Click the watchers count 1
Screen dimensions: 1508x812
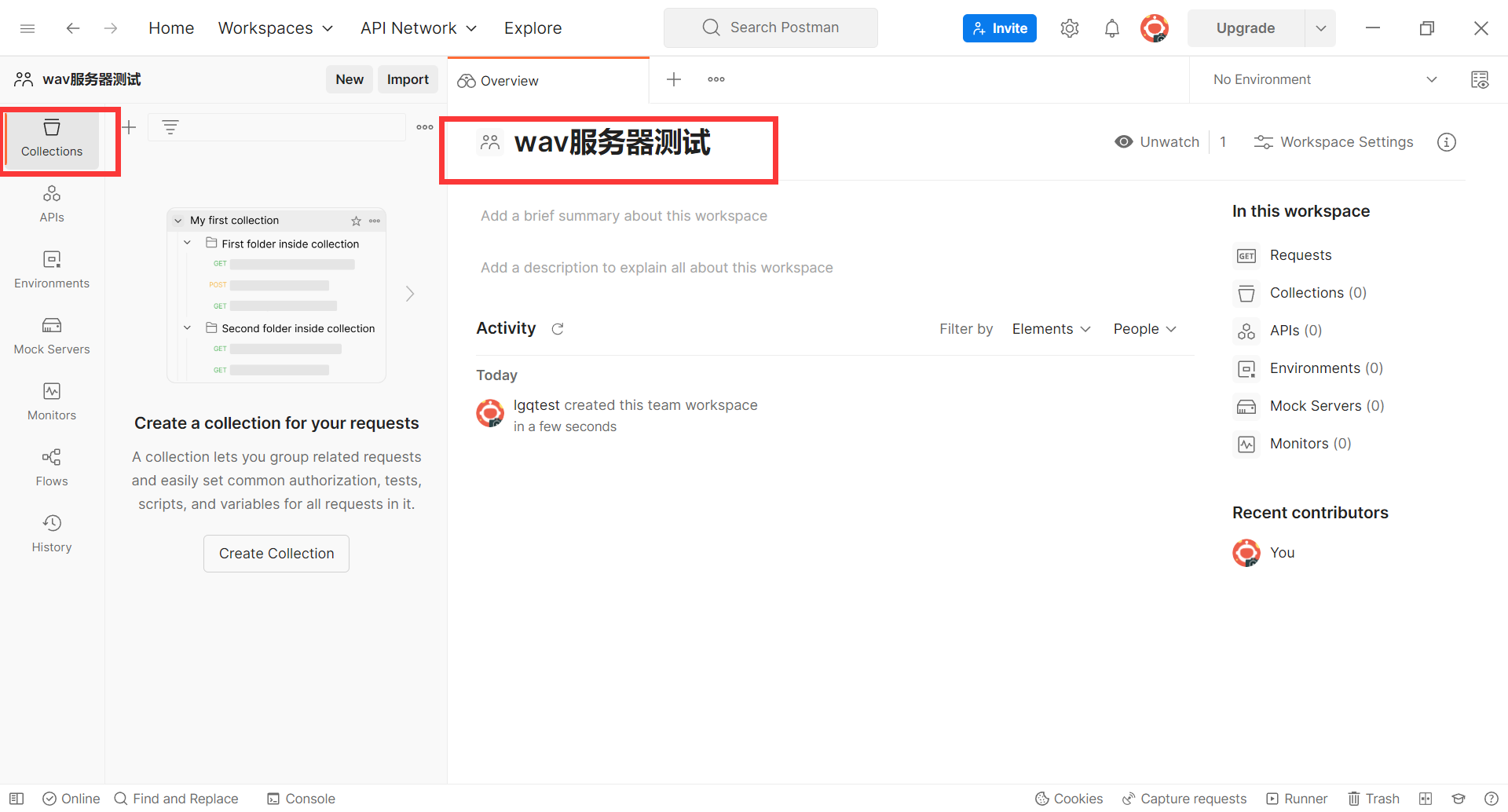[x=1223, y=142]
